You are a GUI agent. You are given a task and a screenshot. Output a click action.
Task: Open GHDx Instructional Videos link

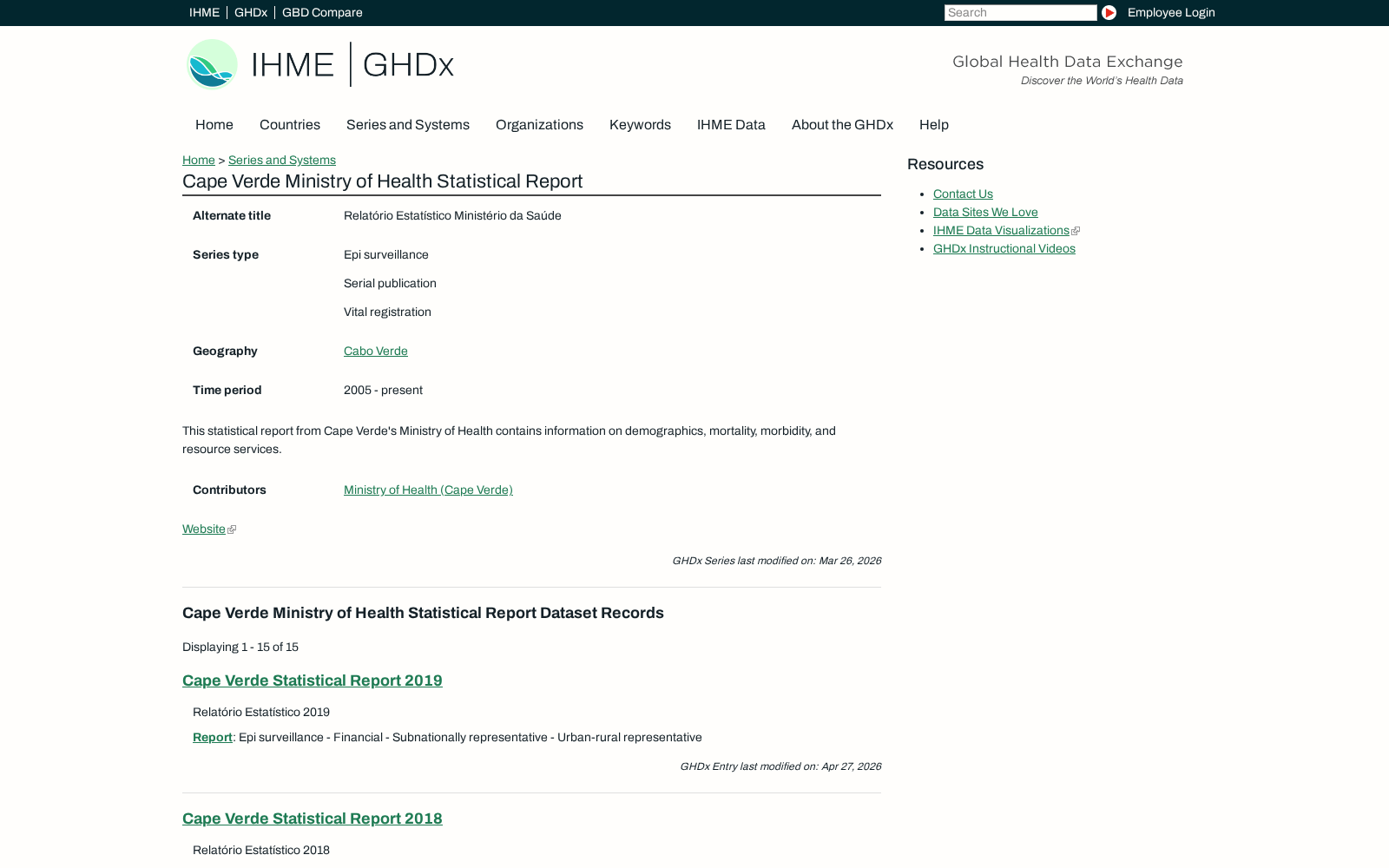[1004, 249]
